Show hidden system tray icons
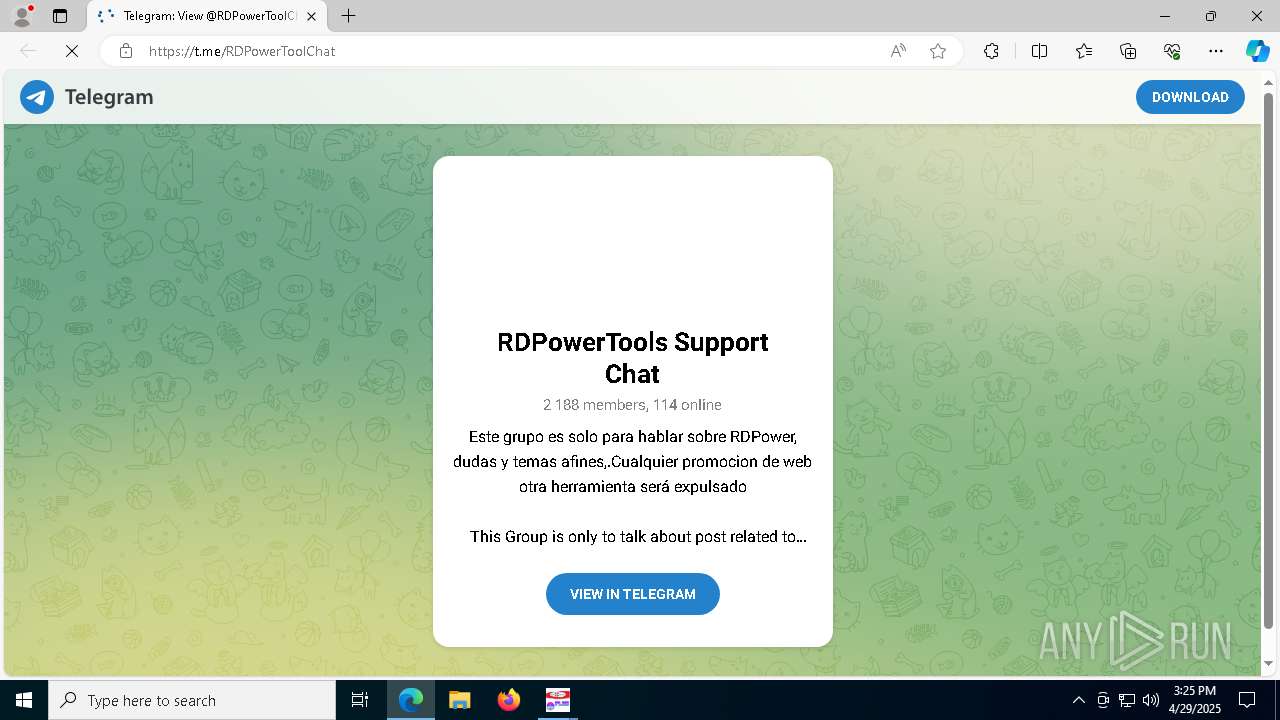 tap(1078, 700)
